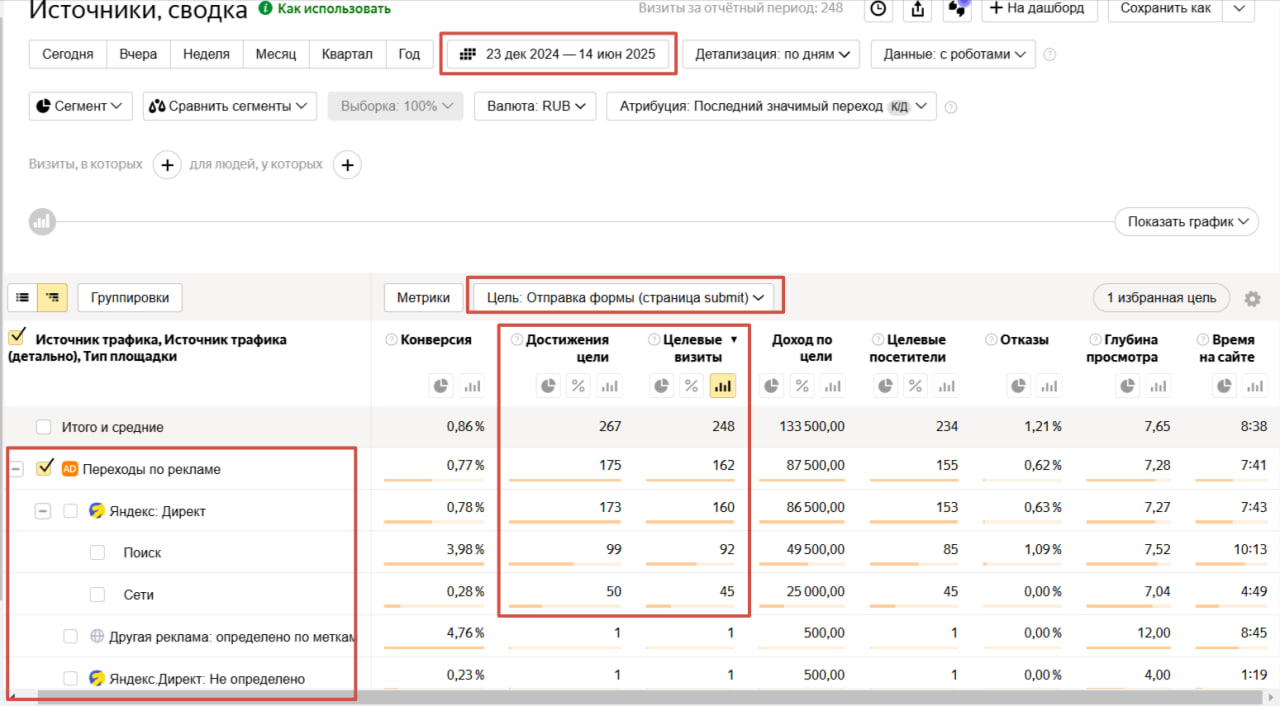
Task: Select the Квартал period tab
Action: pos(348,54)
